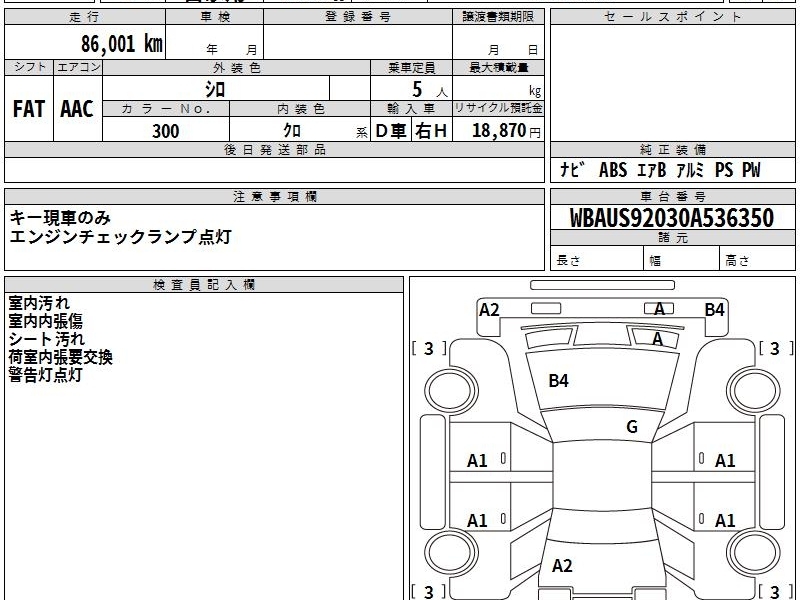Screen dimensions: 800x600
Task: Click the 乗車定員 header
Action: [411, 68]
